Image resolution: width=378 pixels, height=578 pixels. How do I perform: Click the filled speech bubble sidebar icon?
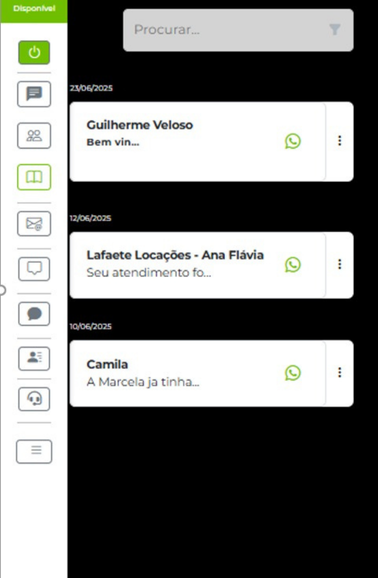click(x=34, y=314)
